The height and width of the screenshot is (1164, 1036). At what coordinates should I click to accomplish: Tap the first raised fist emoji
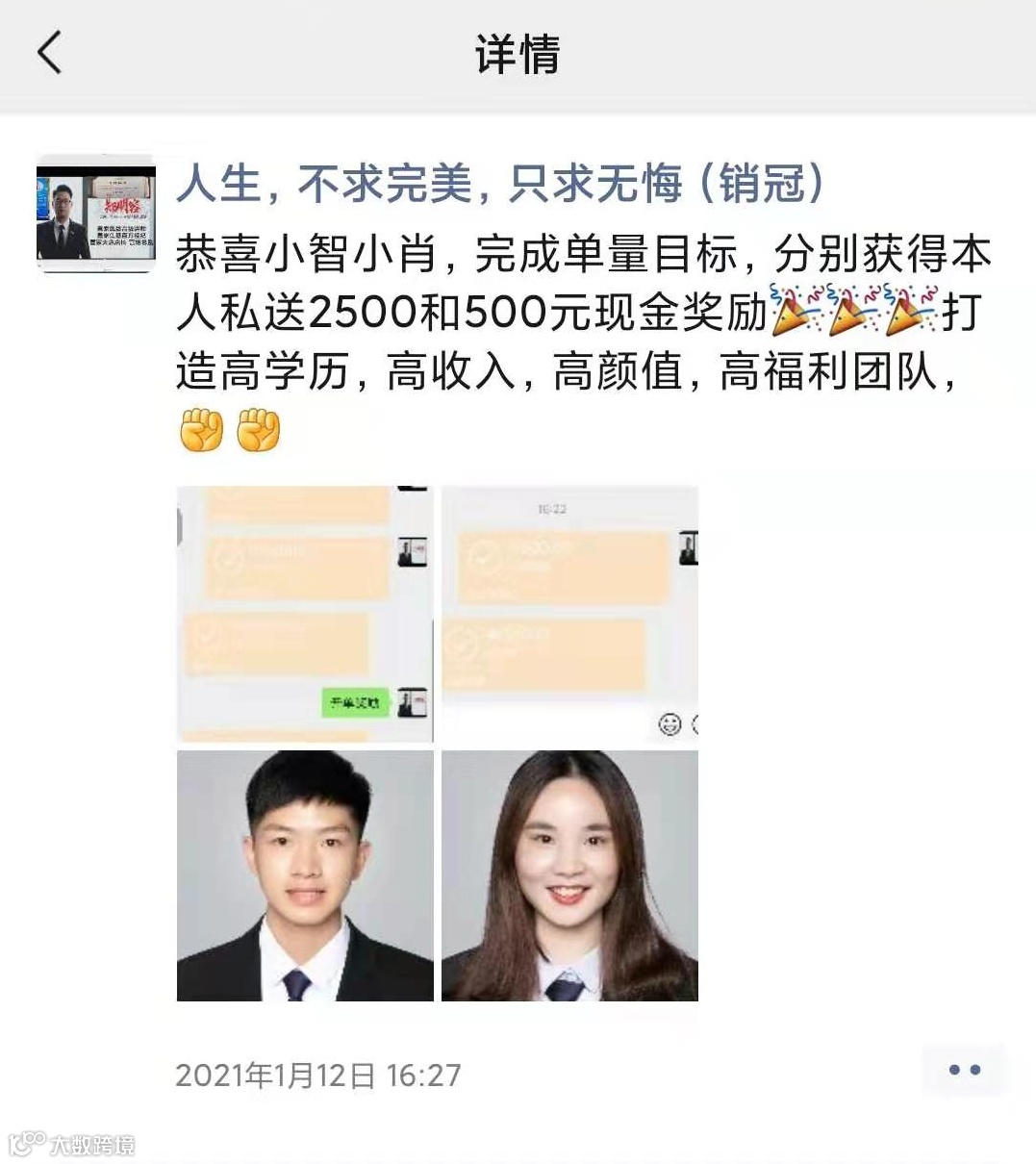click(201, 430)
